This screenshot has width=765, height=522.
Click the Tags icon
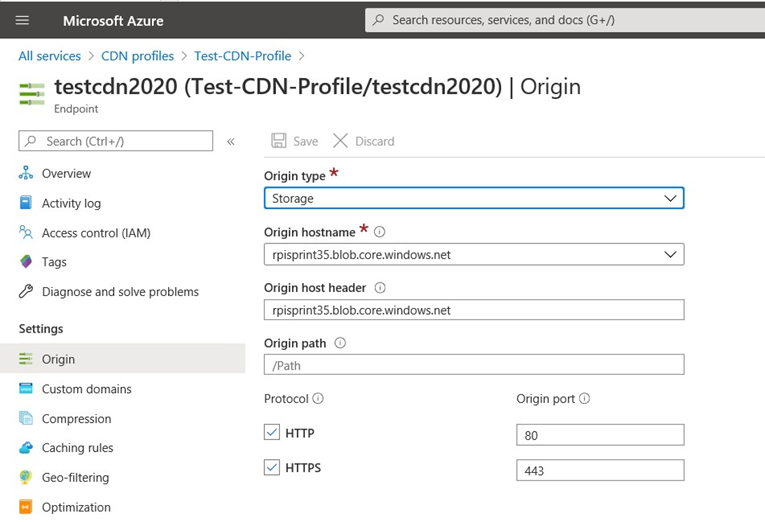pyautogui.click(x=26, y=262)
